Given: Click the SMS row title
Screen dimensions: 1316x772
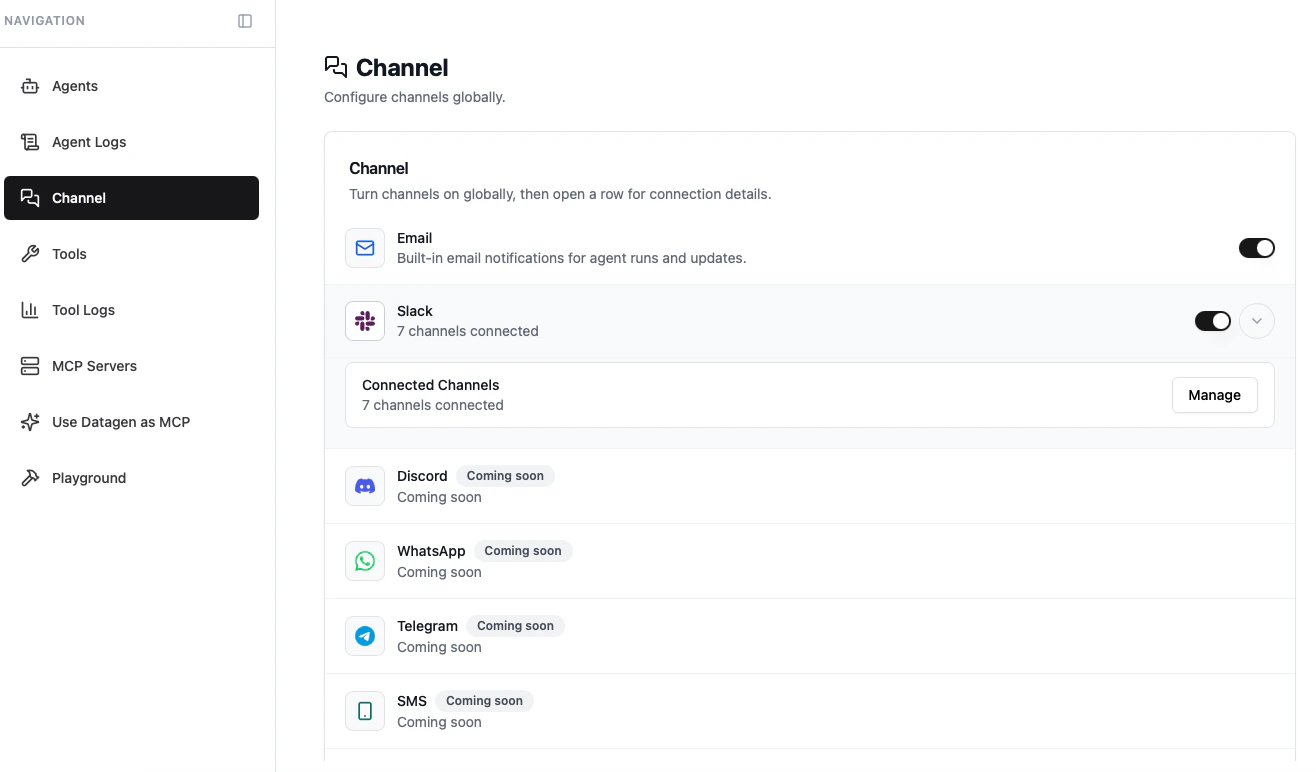Looking at the screenshot, I should coord(412,701).
